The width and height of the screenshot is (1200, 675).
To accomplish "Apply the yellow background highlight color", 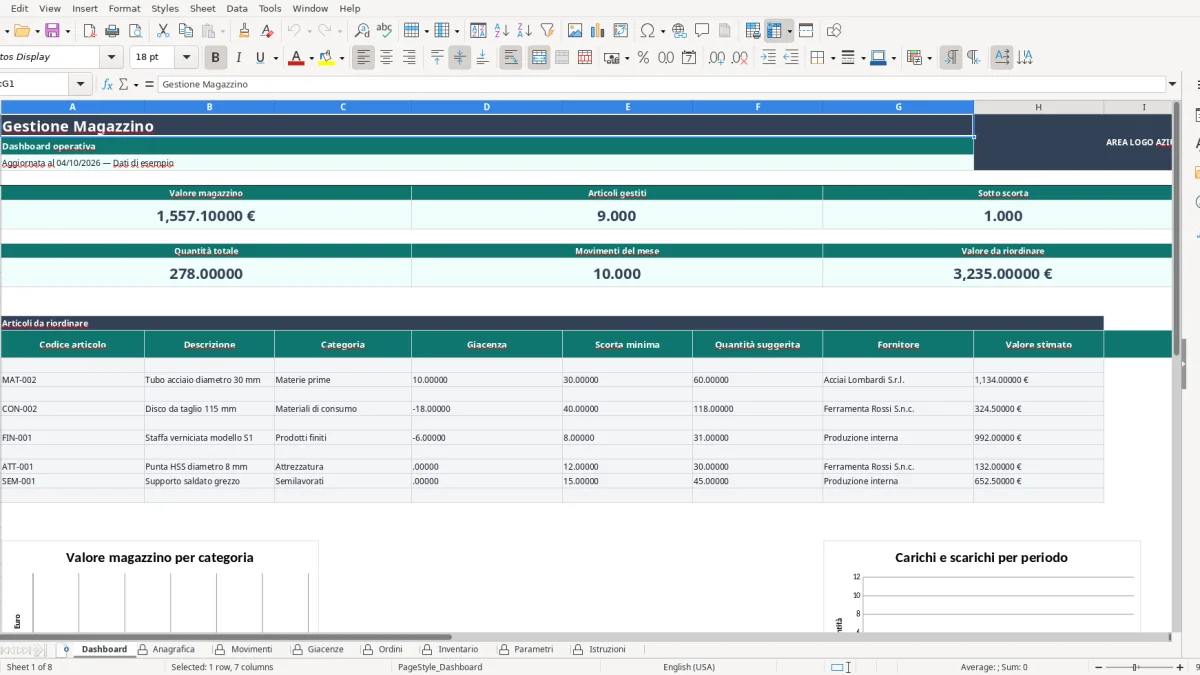I will pyautogui.click(x=327, y=58).
